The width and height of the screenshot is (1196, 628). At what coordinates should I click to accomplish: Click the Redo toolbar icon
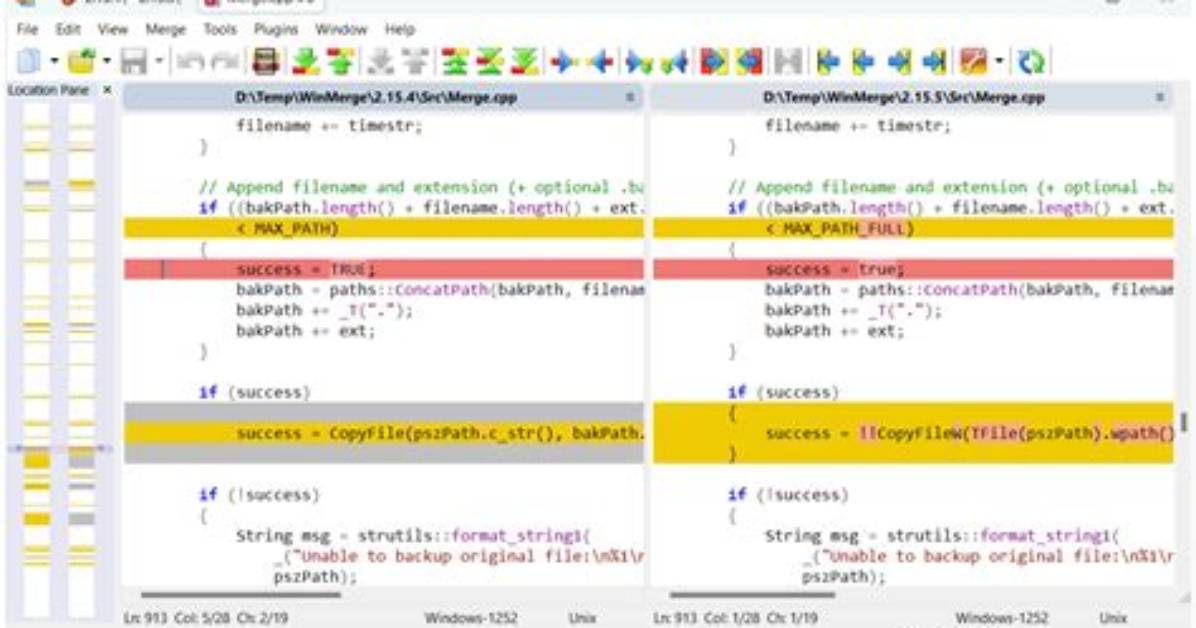tap(226, 61)
